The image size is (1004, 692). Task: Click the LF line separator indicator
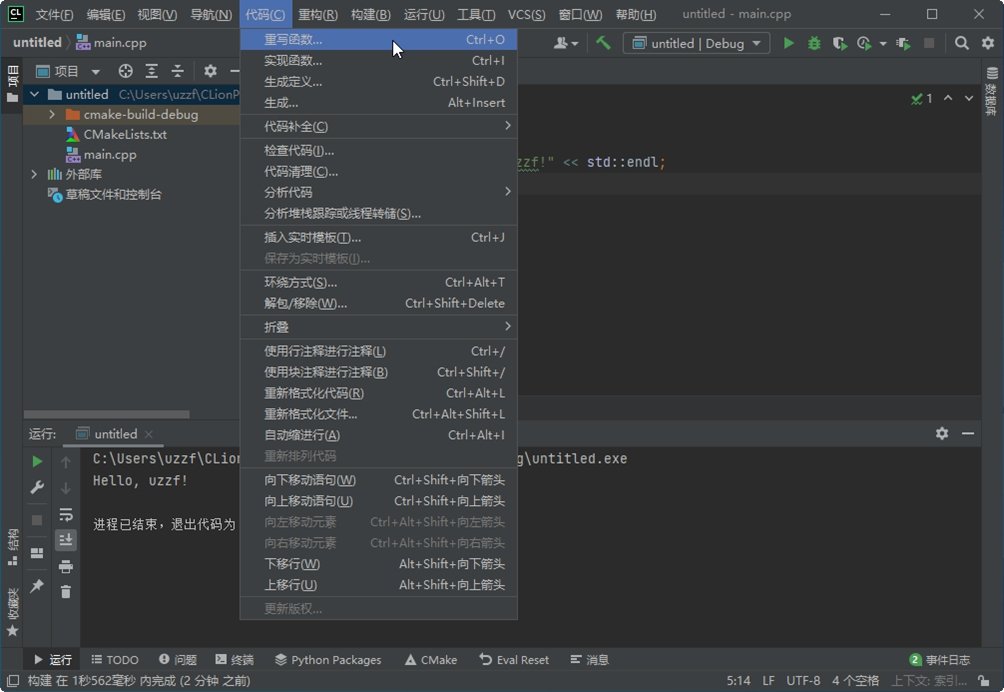tap(768, 680)
